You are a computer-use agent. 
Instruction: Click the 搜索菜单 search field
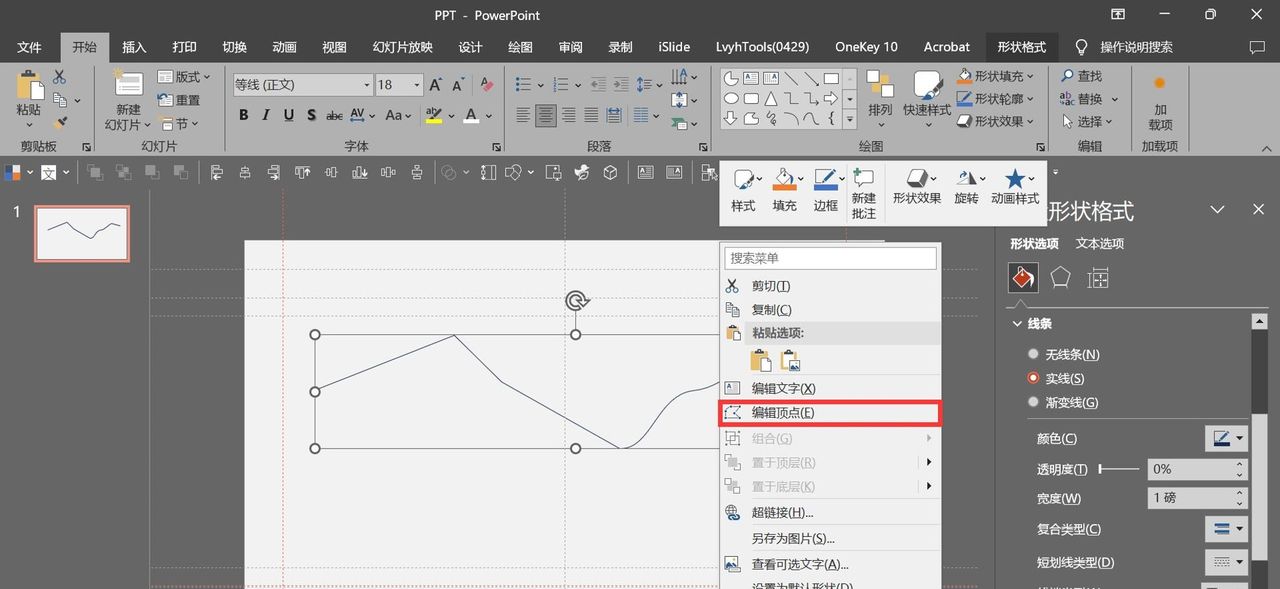click(831, 258)
